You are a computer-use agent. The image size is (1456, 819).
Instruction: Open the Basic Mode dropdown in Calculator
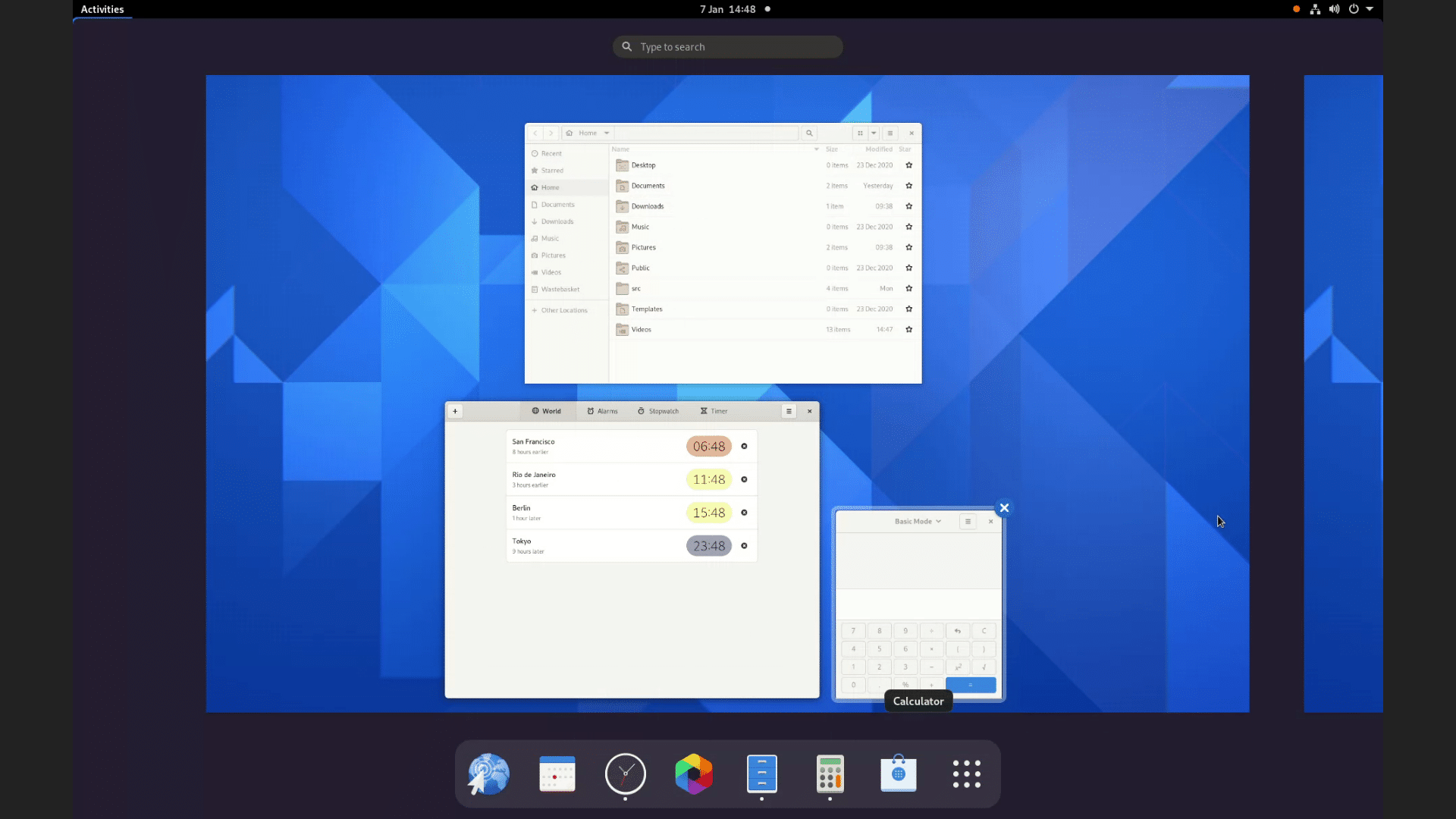point(918,522)
